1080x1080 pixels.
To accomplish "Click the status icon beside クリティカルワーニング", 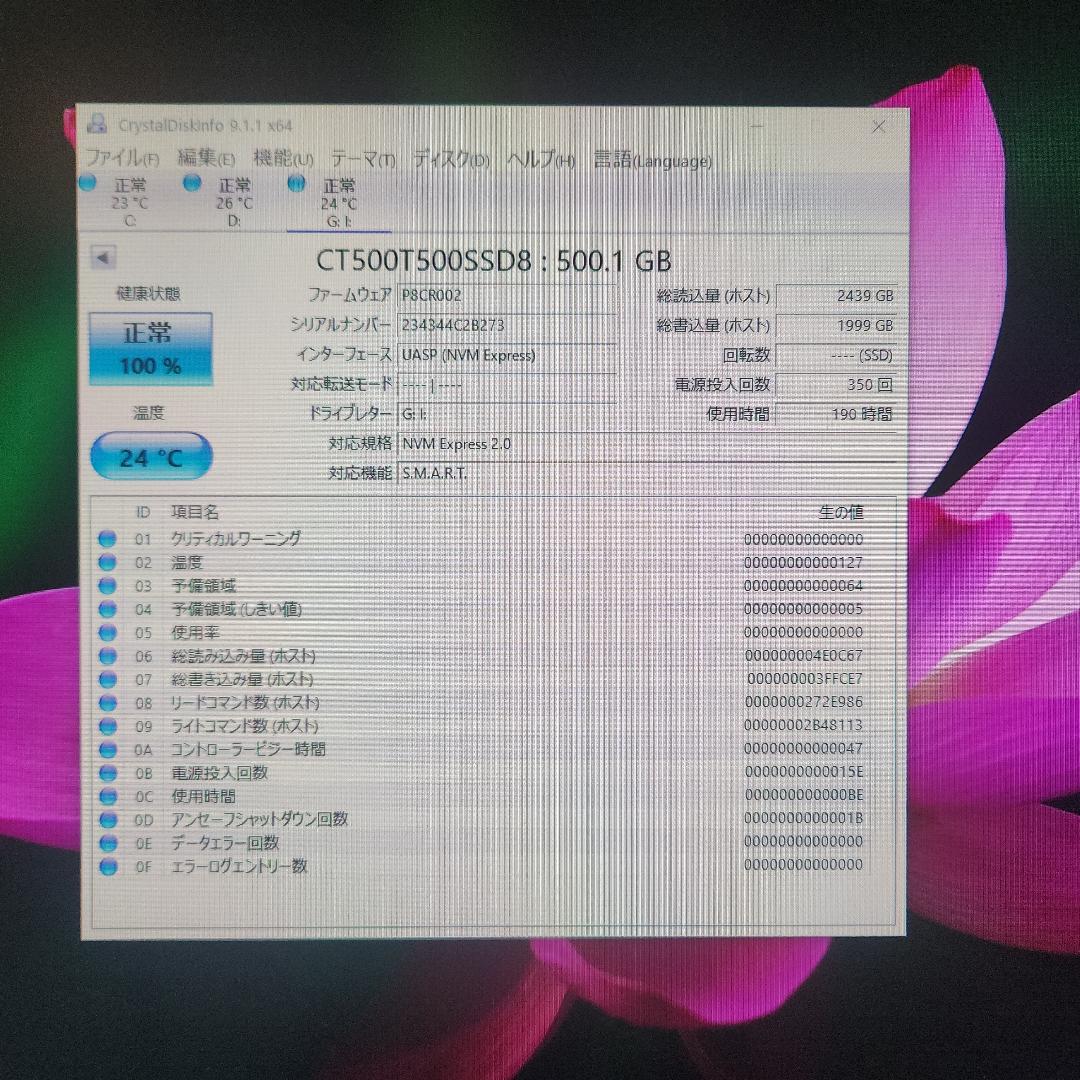I will [107, 538].
